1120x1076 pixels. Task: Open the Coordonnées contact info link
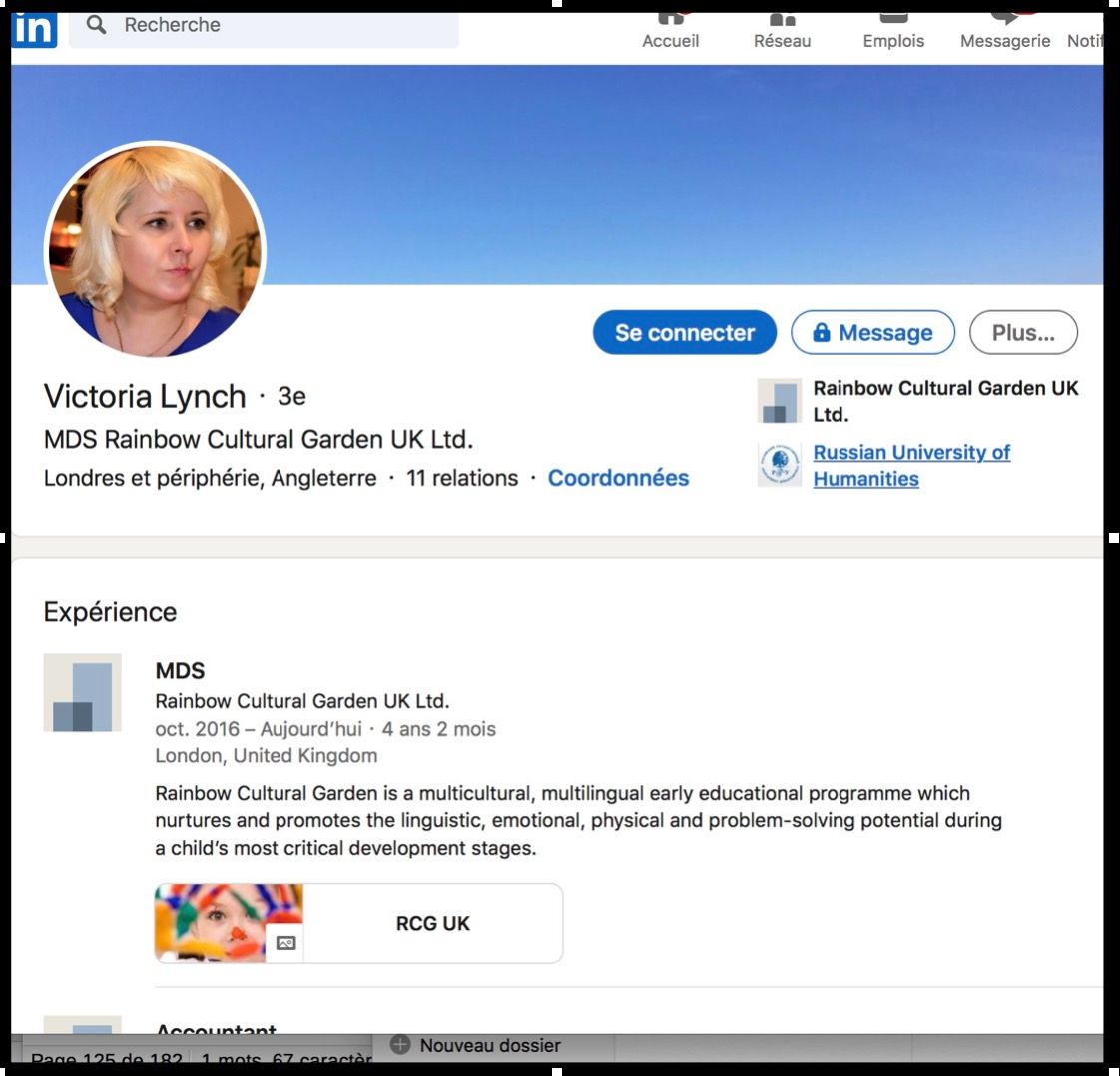pyautogui.click(x=618, y=478)
